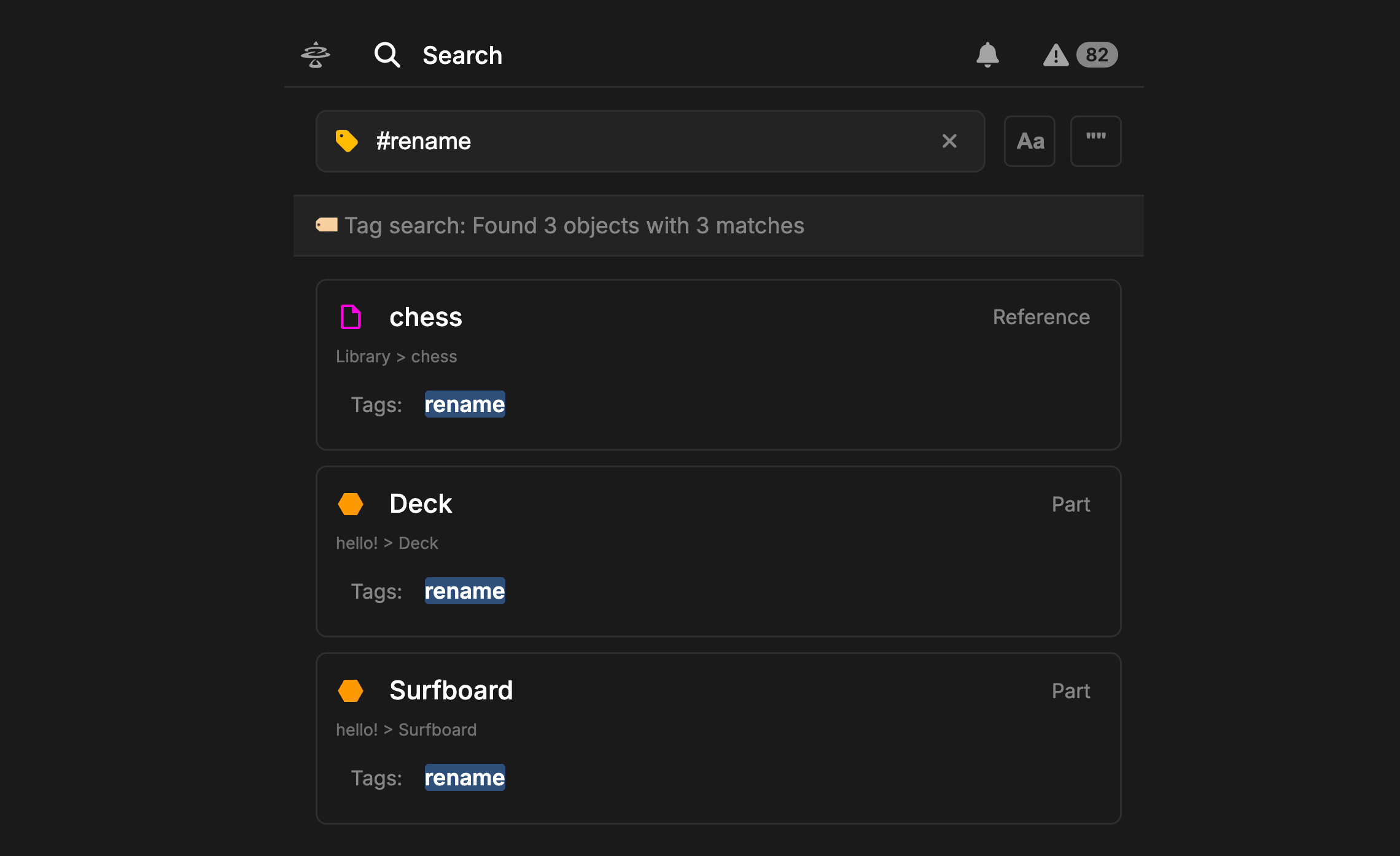Click the orange hexagon icon beside Deck
1400x856 pixels.
point(351,504)
